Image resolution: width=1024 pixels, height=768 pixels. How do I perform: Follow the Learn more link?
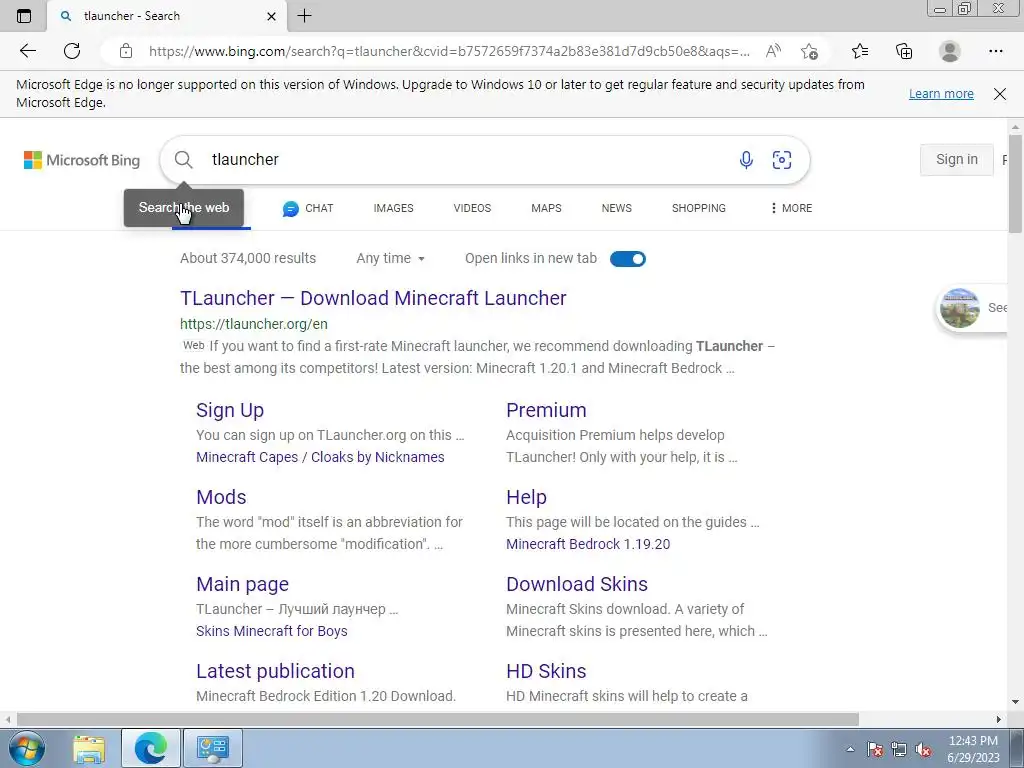941,93
